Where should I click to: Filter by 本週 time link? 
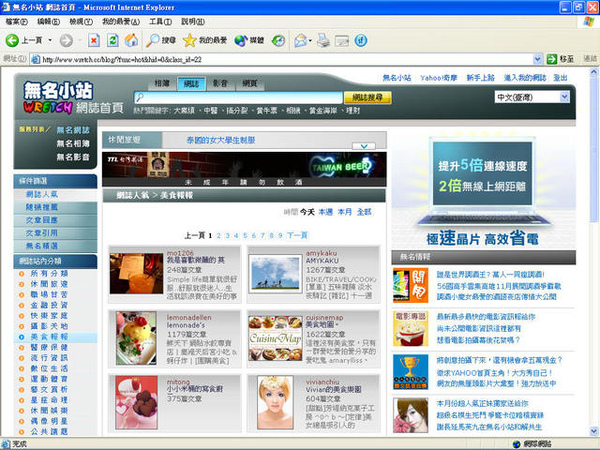pyautogui.click(x=326, y=212)
